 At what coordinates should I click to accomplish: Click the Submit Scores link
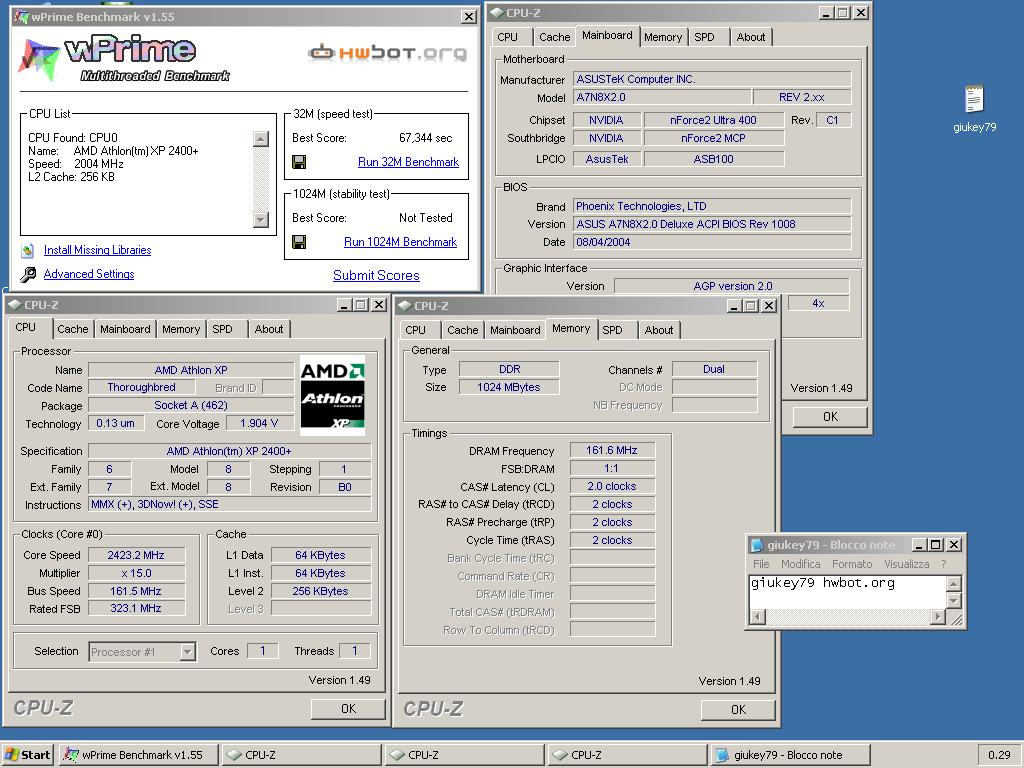376,276
